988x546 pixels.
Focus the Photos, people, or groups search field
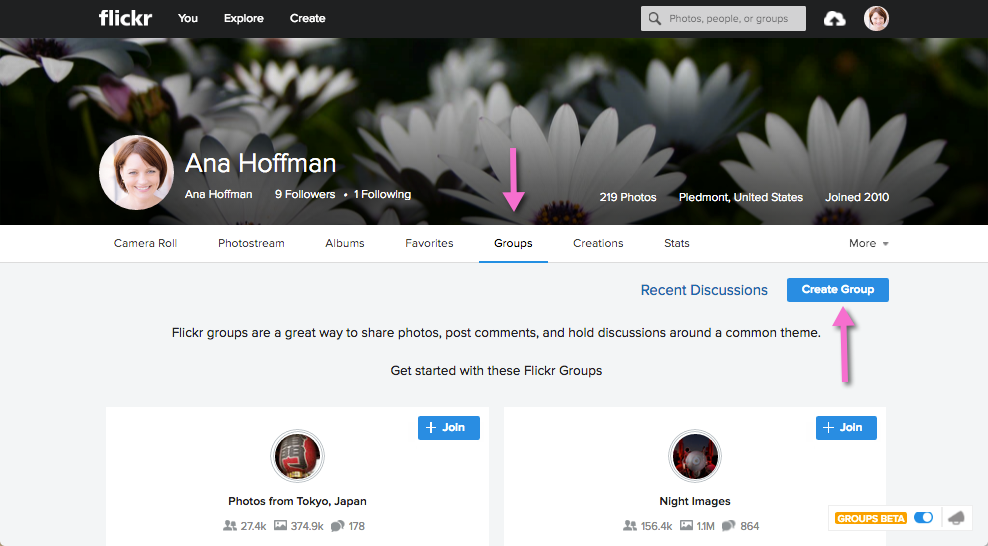point(723,19)
